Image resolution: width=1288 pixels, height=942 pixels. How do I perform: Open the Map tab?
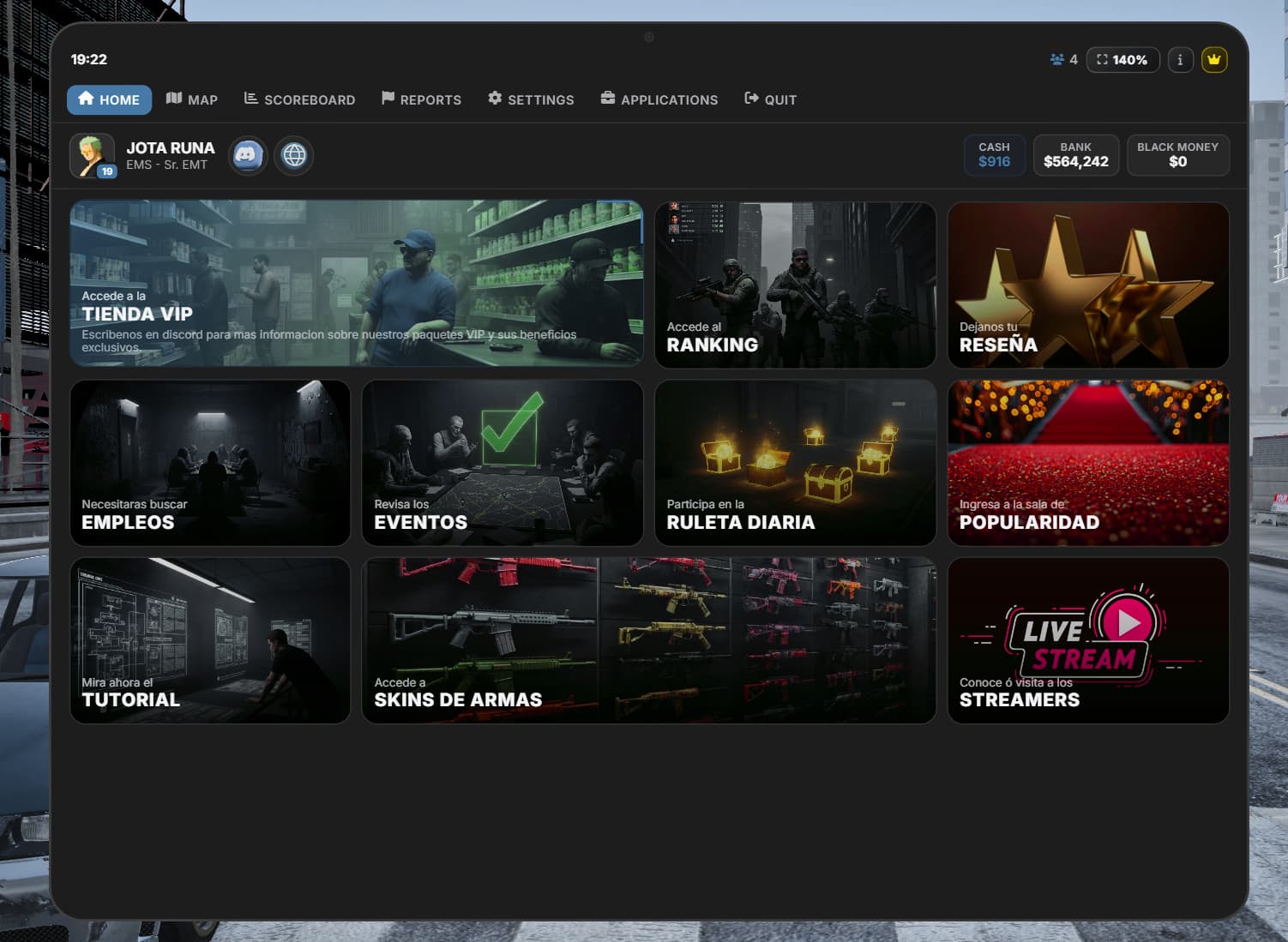pyautogui.click(x=191, y=99)
